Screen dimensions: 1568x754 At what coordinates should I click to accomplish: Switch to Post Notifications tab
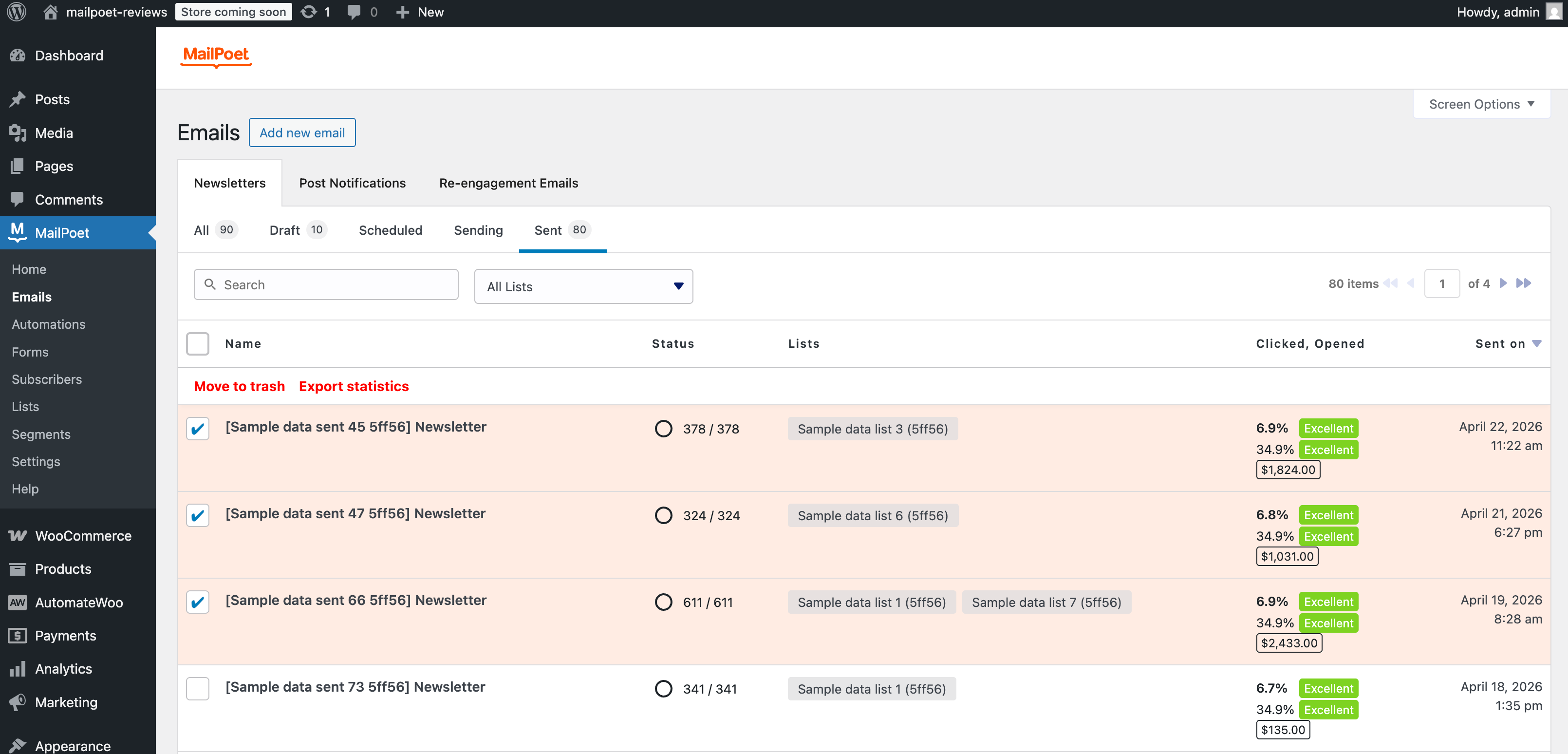pyautogui.click(x=352, y=183)
